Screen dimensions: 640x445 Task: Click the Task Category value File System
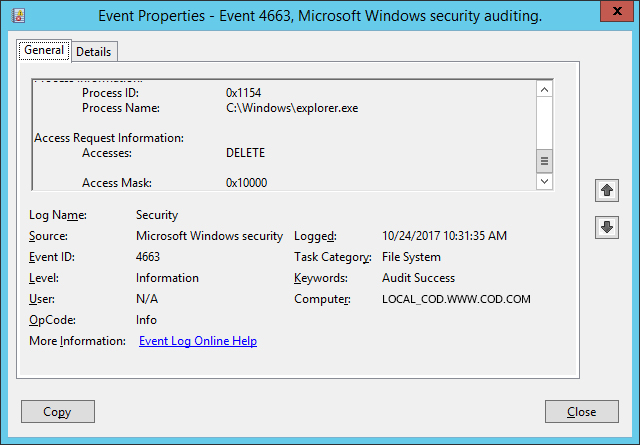click(x=411, y=257)
